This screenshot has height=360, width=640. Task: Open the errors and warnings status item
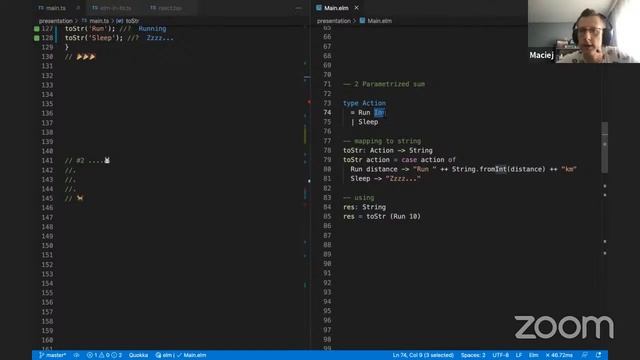pyautogui.click(x=104, y=355)
